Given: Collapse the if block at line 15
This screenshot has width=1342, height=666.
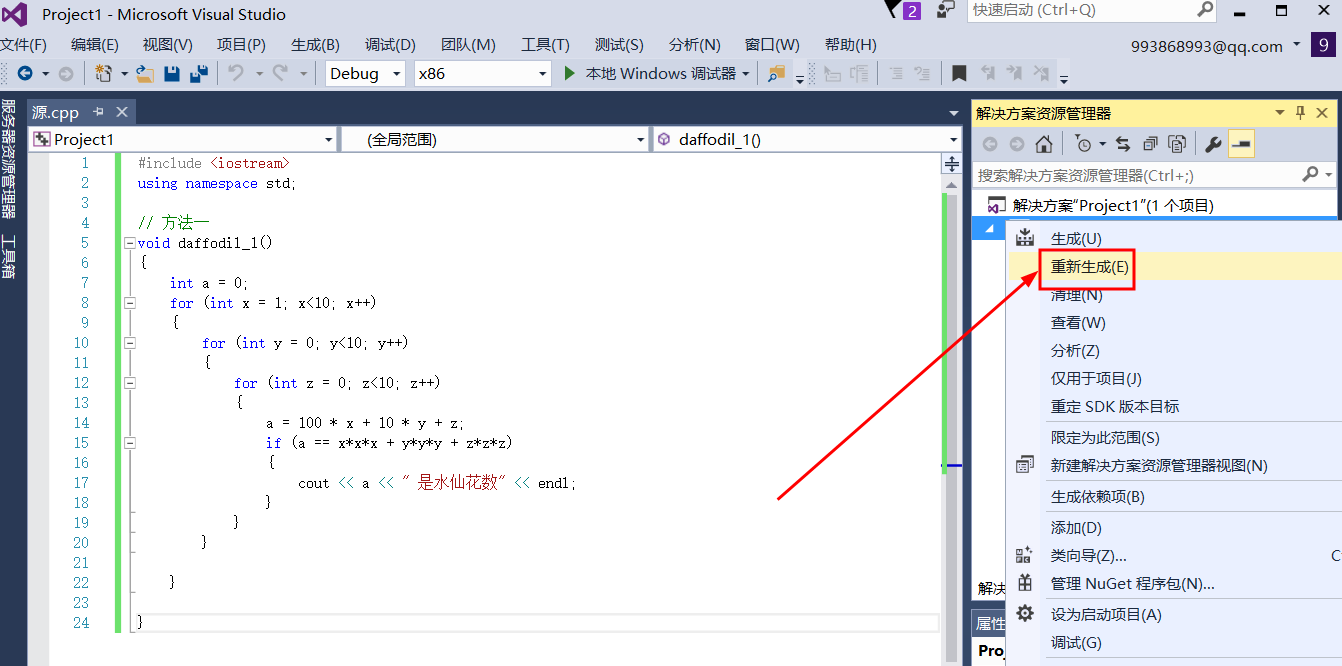Looking at the screenshot, I should tap(129, 443).
